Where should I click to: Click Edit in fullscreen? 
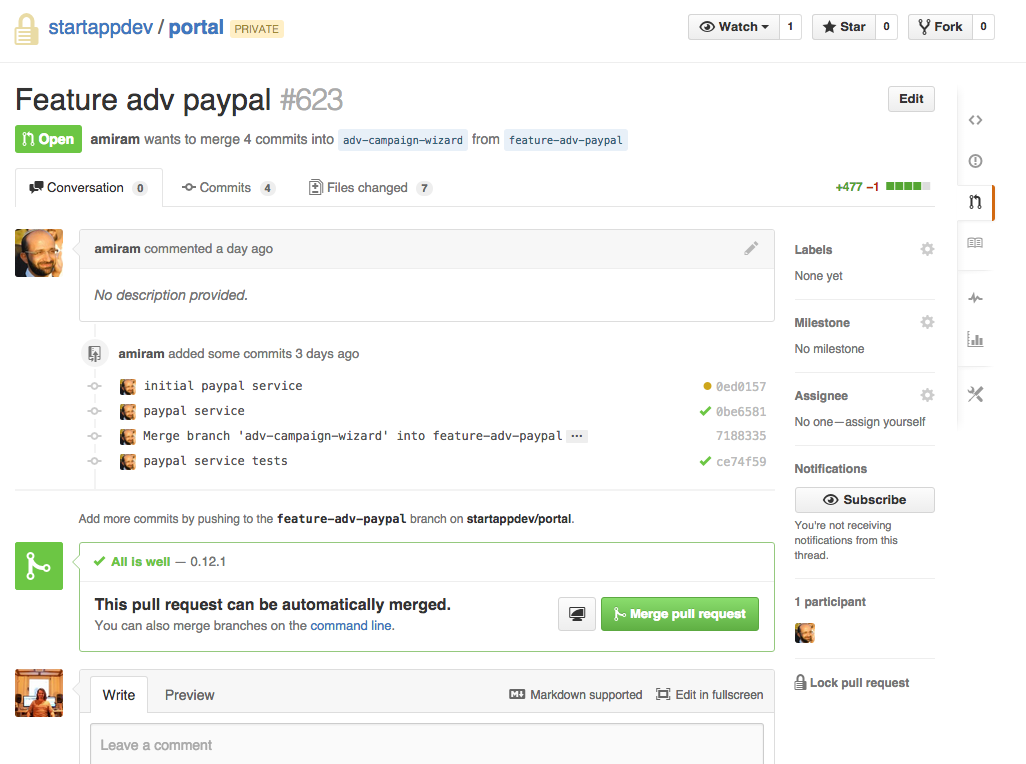click(710, 695)
